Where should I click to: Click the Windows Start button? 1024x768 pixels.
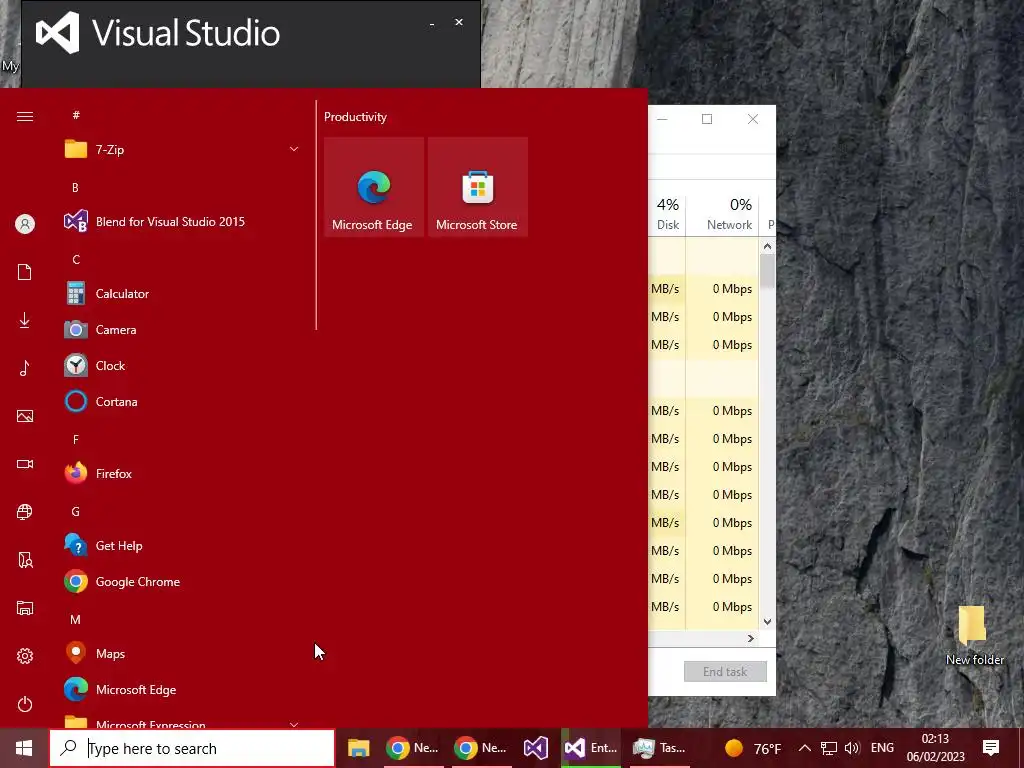[24, 748]
